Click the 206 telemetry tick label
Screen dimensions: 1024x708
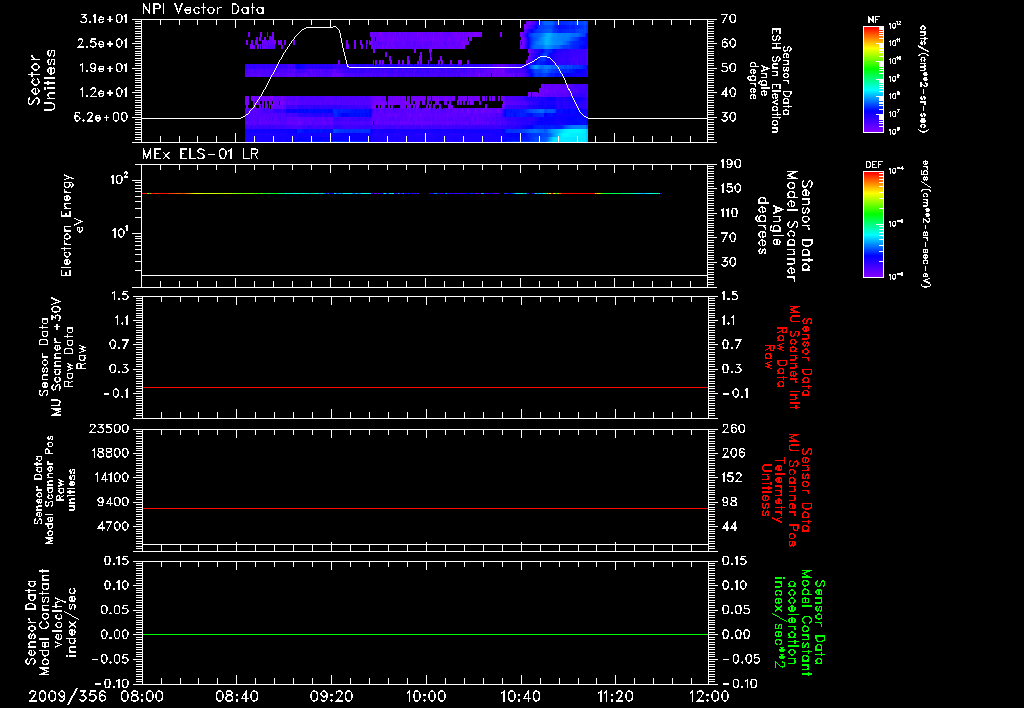pos(733,453)
